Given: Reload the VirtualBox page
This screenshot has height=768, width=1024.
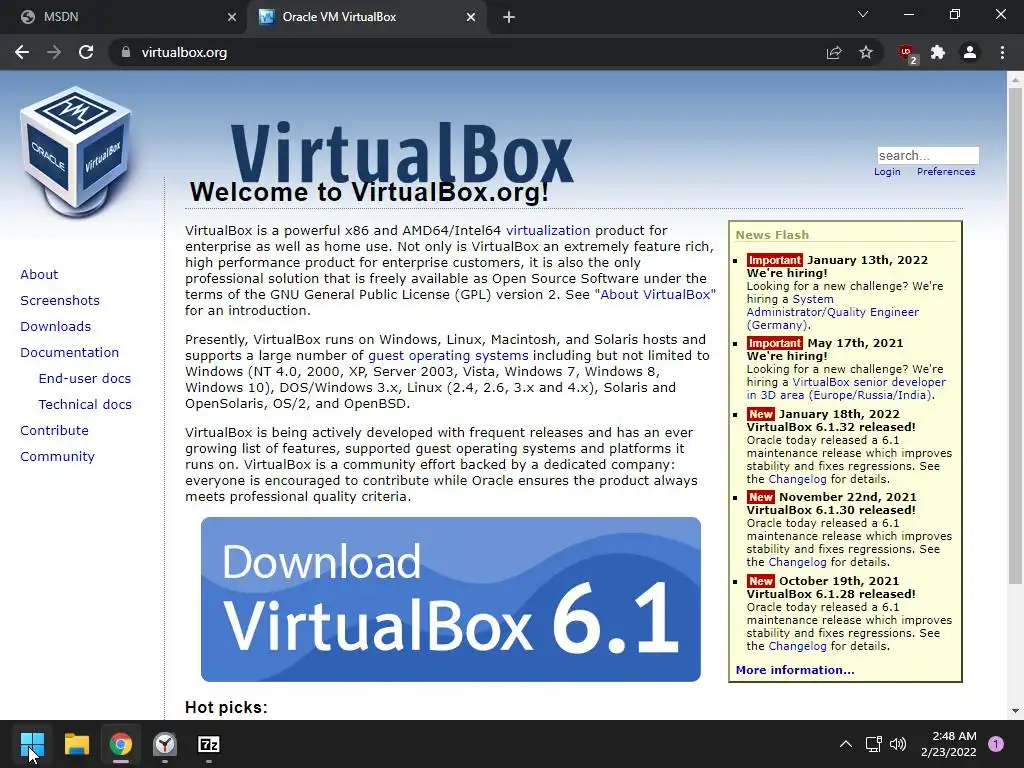Looking at the screenshot, I should click(86, 52).
